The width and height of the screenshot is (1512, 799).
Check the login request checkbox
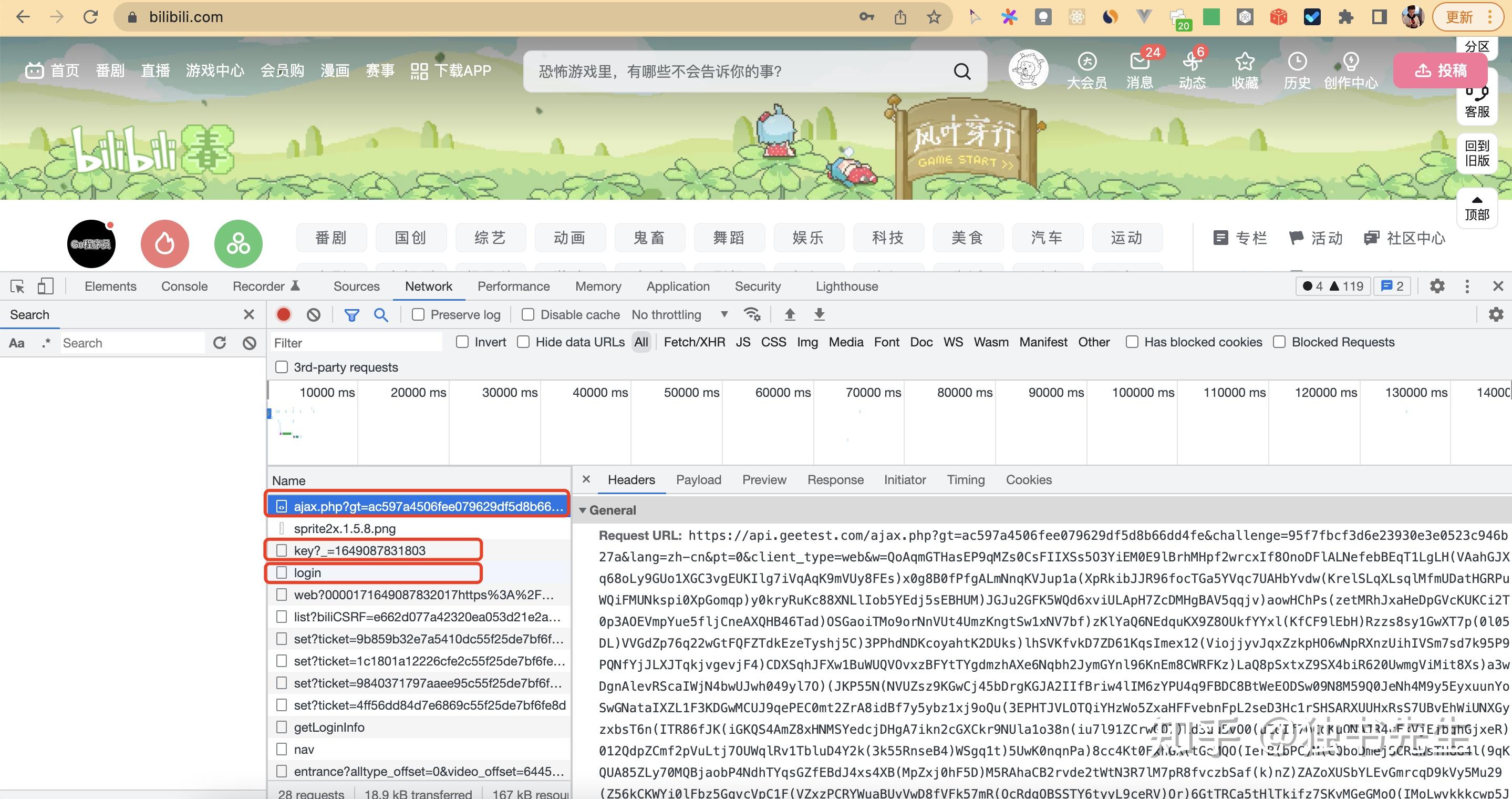(282, 572)
